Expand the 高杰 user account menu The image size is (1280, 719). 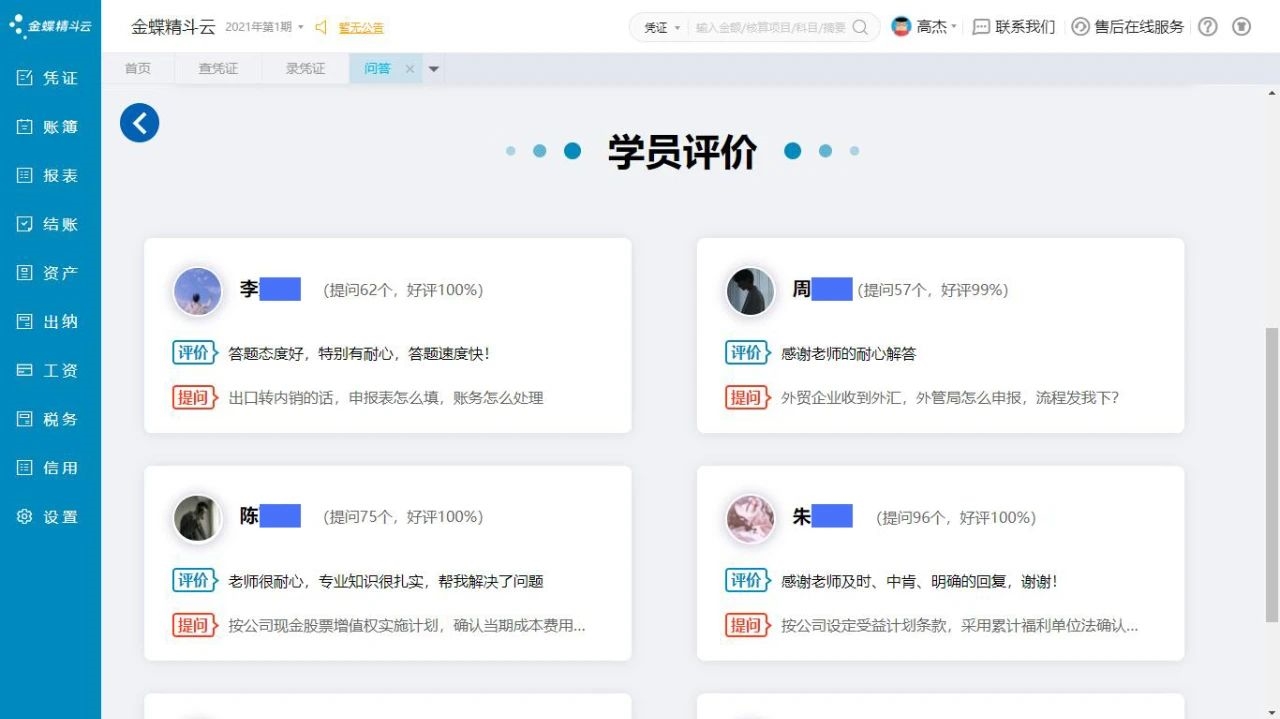pyautogui.click(x=924, y=27)
